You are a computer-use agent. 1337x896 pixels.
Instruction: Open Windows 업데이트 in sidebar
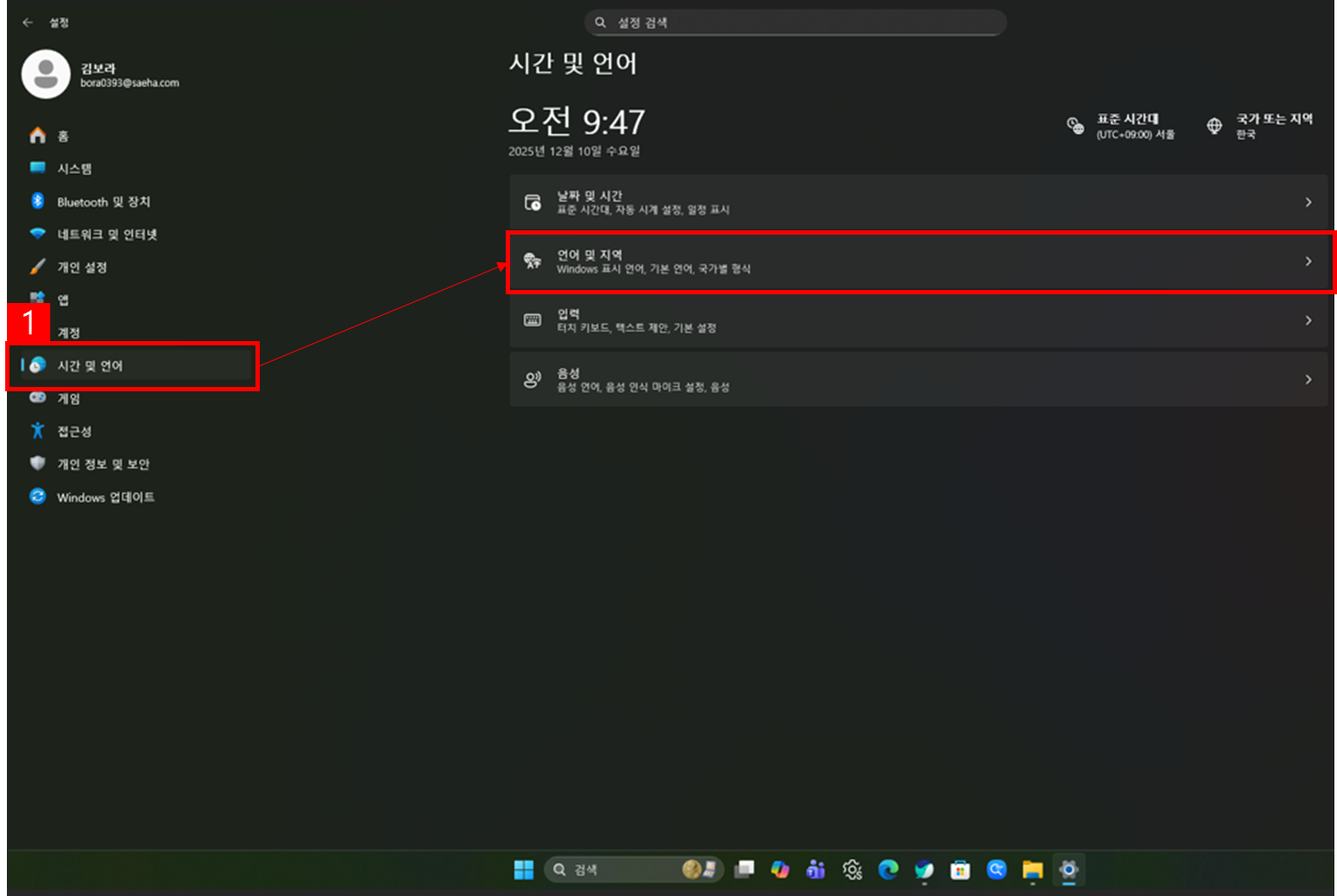105,497
